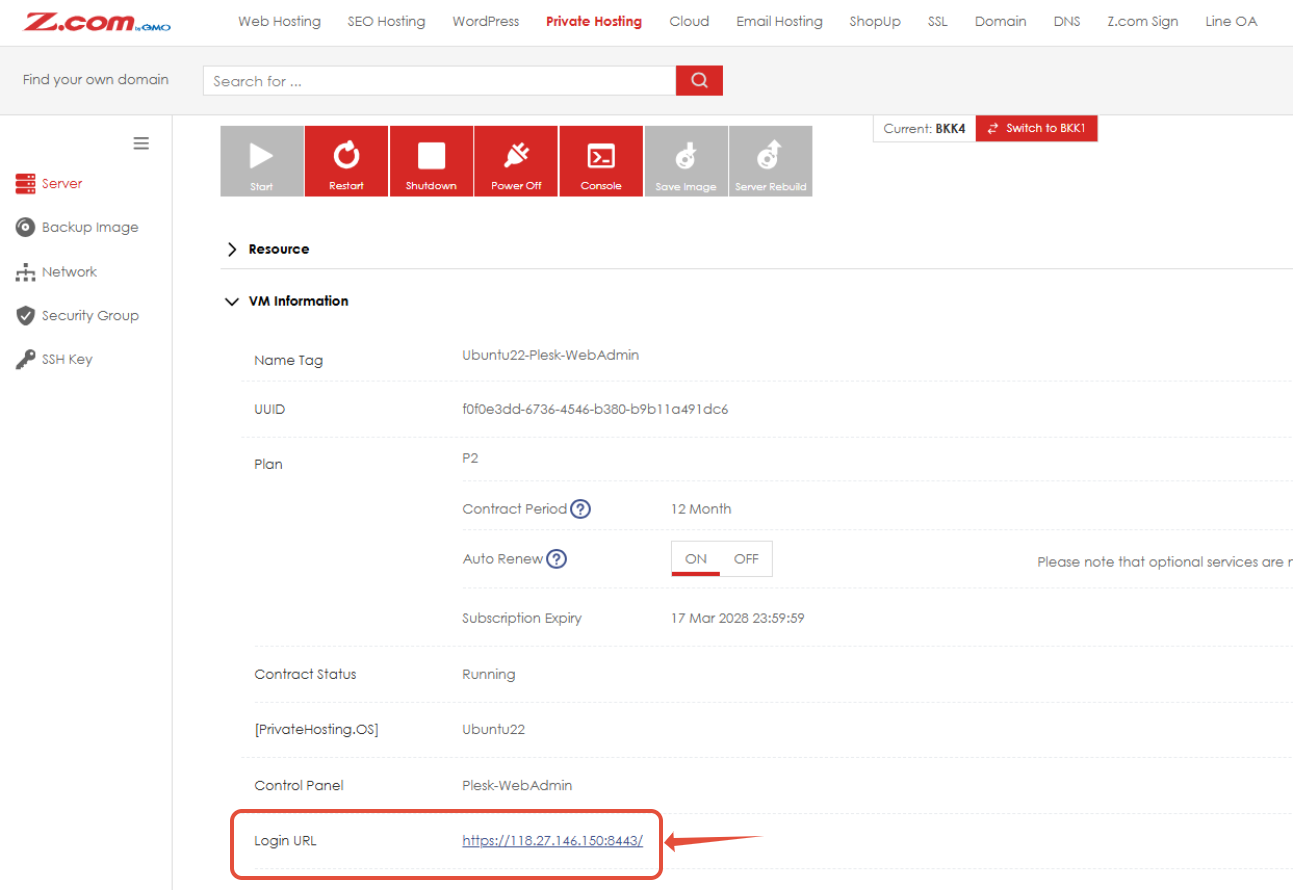Open Network in the sidebar

click(x=56, y=272)
